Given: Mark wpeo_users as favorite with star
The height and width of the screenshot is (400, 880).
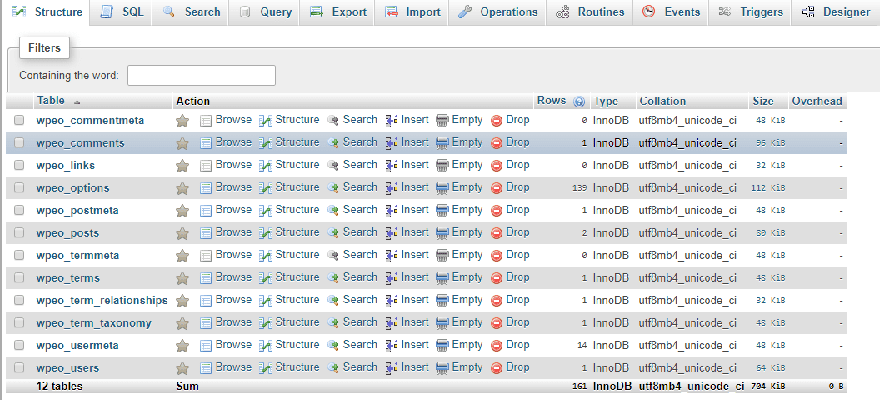Looking at the screenshot, I should click(182, 368).
